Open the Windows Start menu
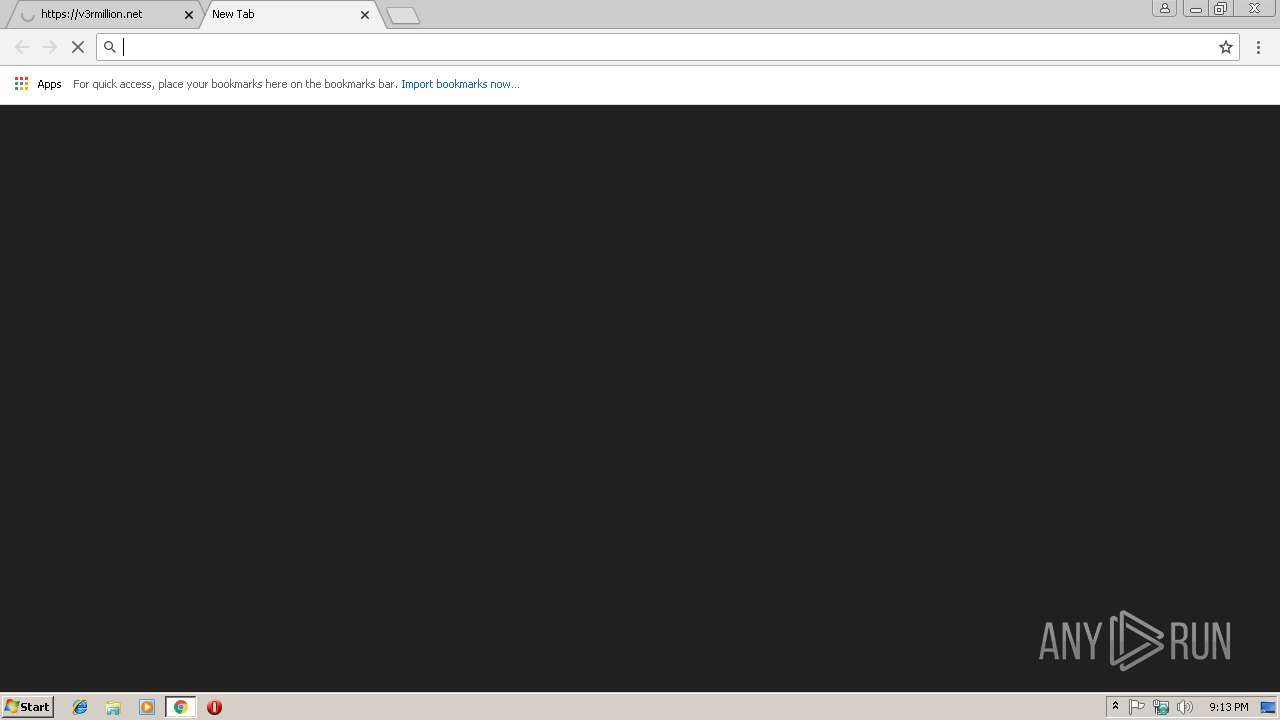 tap(28, 707)
